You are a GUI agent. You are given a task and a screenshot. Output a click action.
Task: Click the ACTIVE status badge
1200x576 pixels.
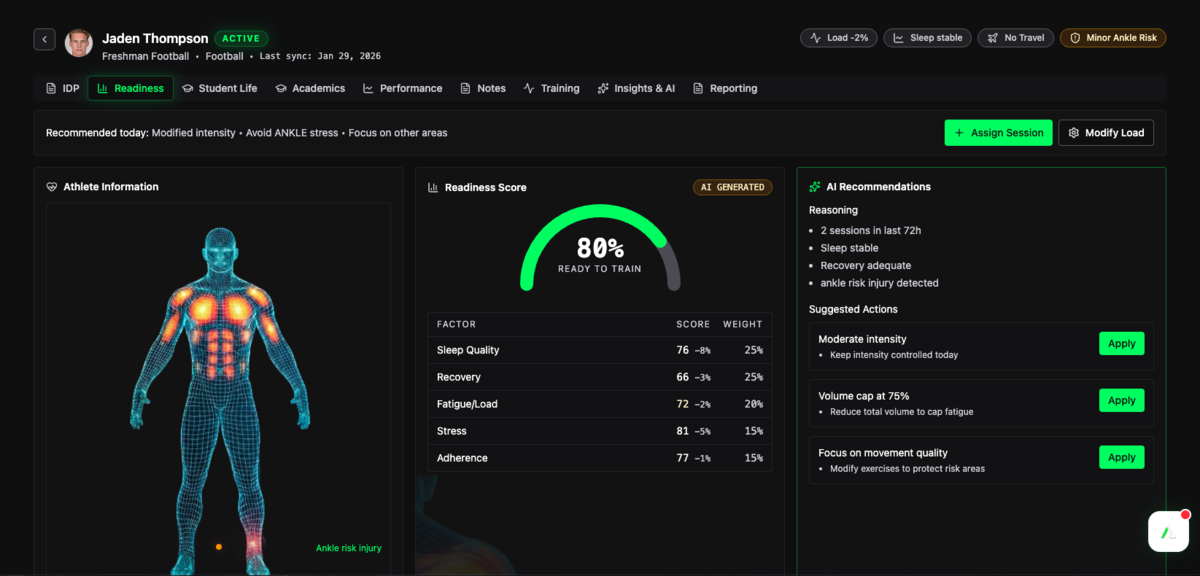(241, 38)
